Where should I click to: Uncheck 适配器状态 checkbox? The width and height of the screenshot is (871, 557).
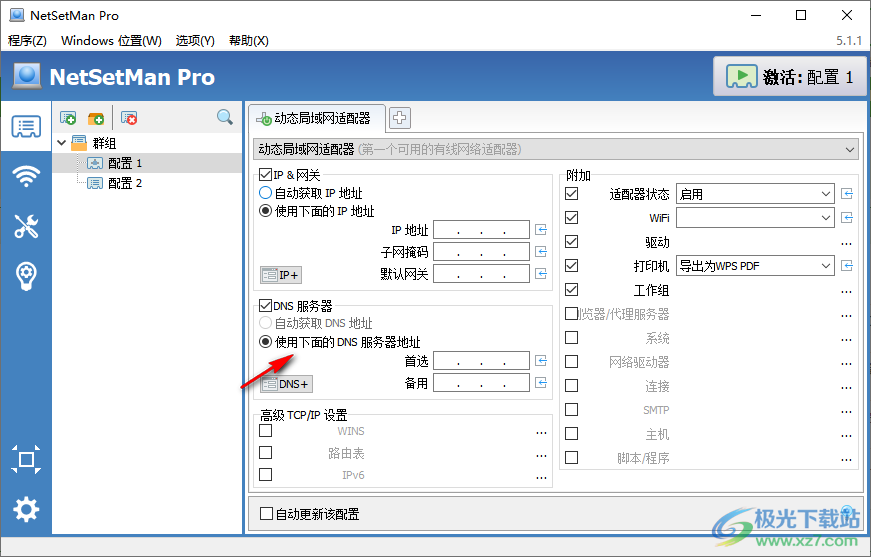point(572,193)
